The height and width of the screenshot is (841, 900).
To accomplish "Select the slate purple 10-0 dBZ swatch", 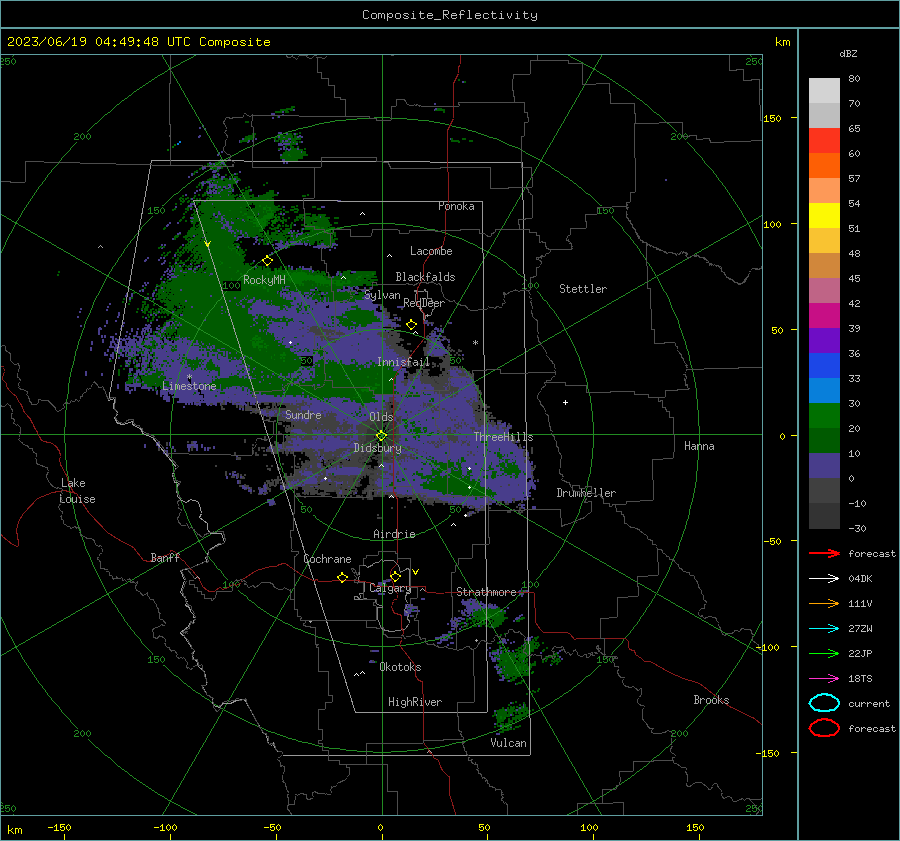I will click(x=824, y=466).
